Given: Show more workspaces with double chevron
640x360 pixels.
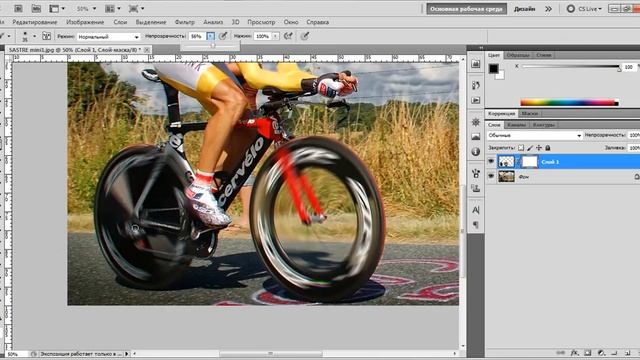Looking at the screenshot, I should (549, 9).
